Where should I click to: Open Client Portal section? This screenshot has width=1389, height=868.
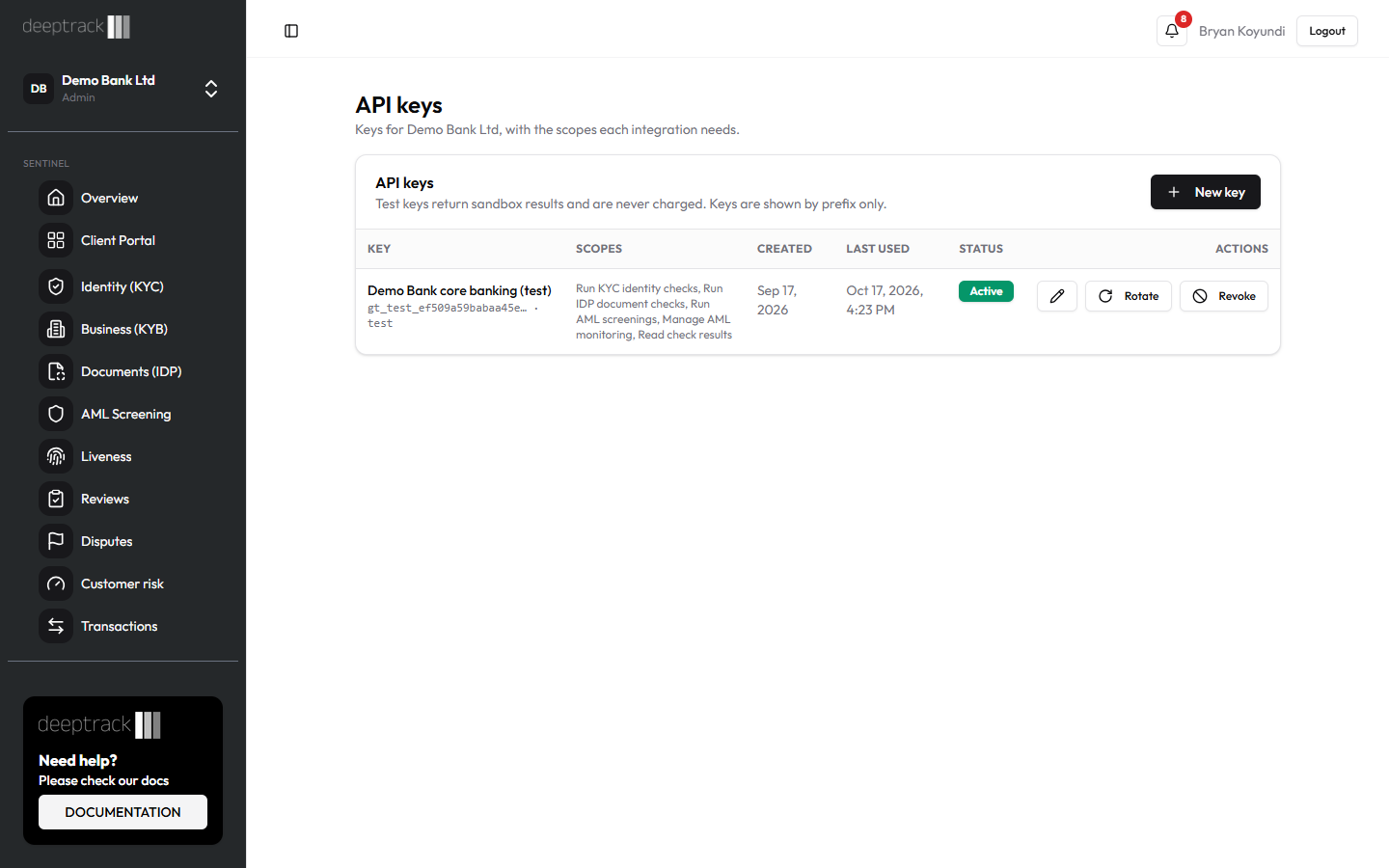[x=118, y=240]
